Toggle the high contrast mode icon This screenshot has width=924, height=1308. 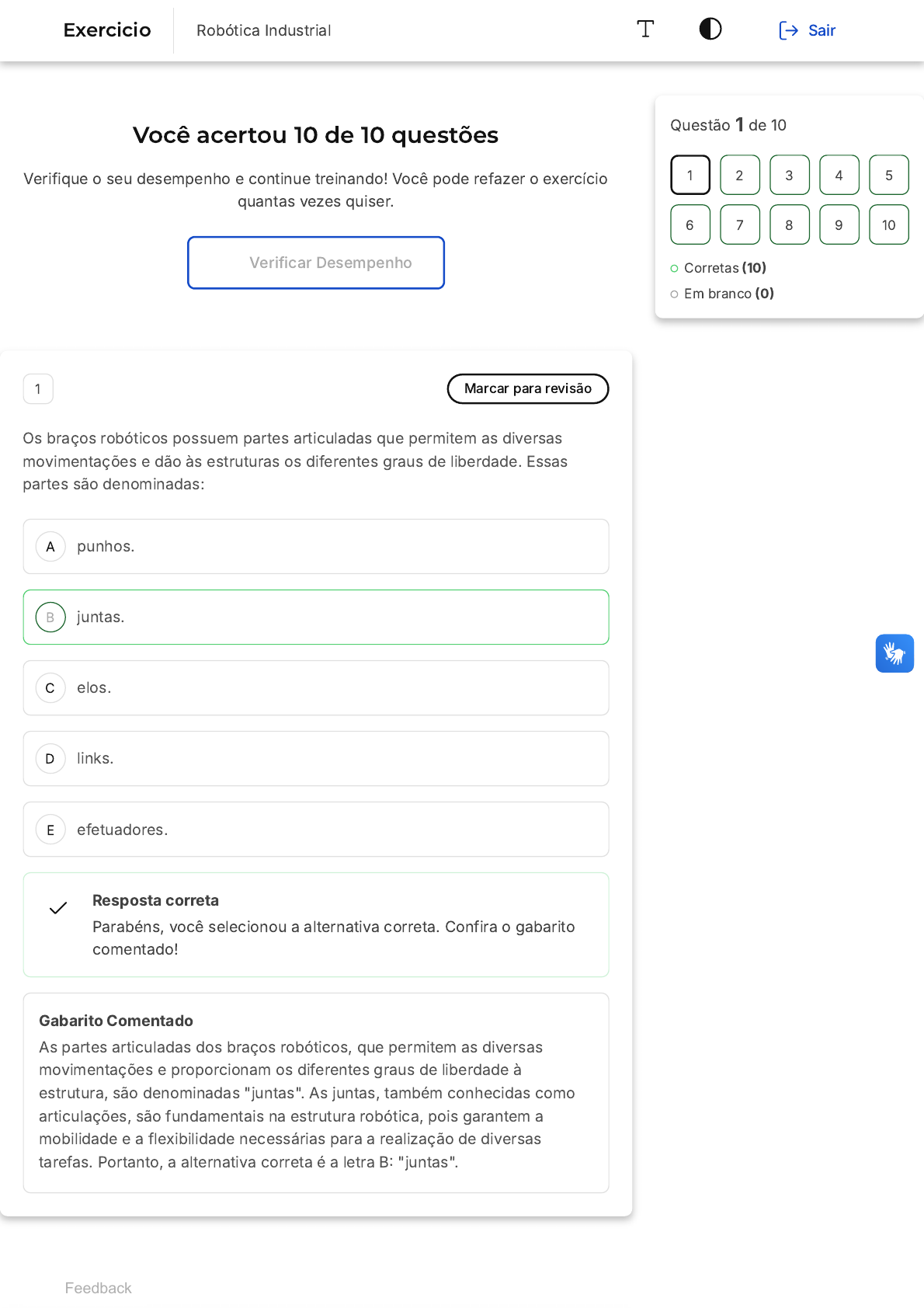(710, 30)
